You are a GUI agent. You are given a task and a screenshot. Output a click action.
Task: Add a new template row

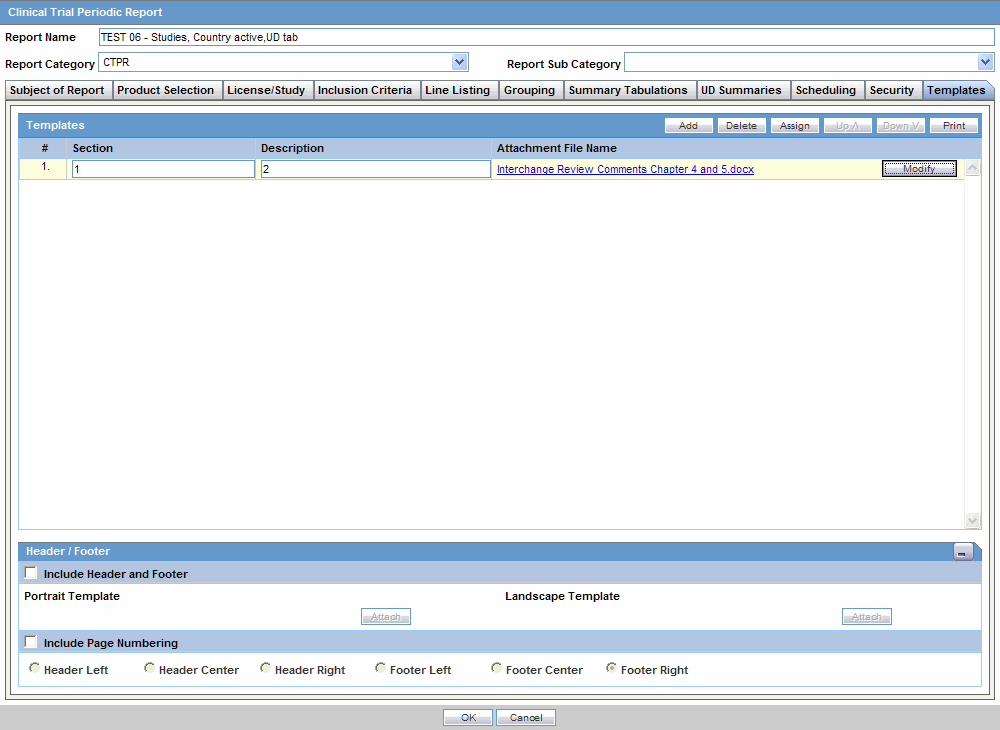(x=688, y=125)
